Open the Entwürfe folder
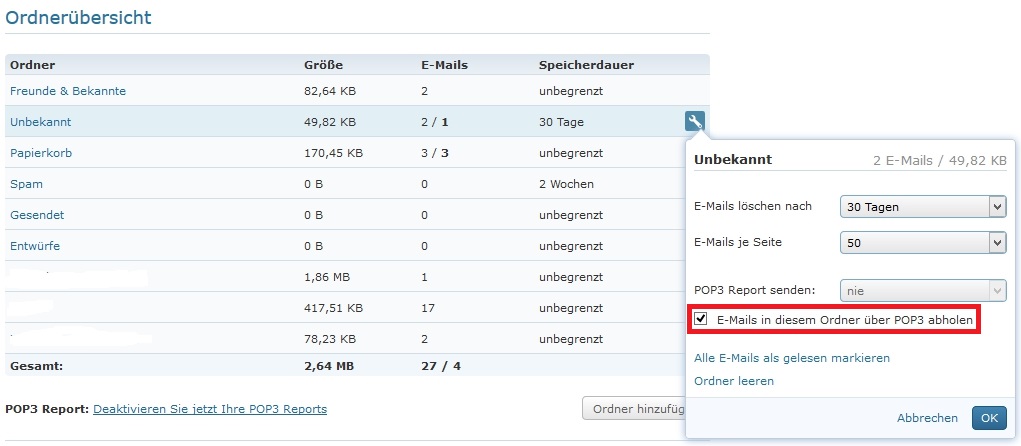 tap(37, 246)
